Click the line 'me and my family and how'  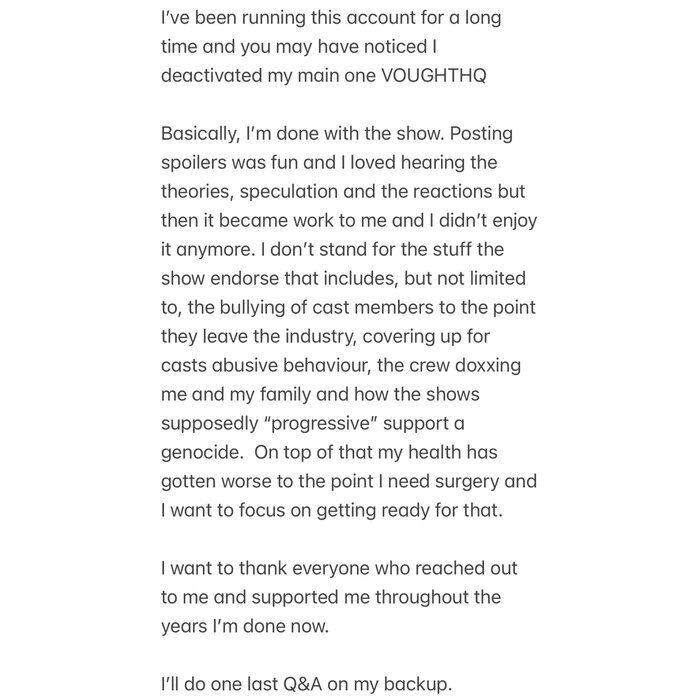[320, 395]
